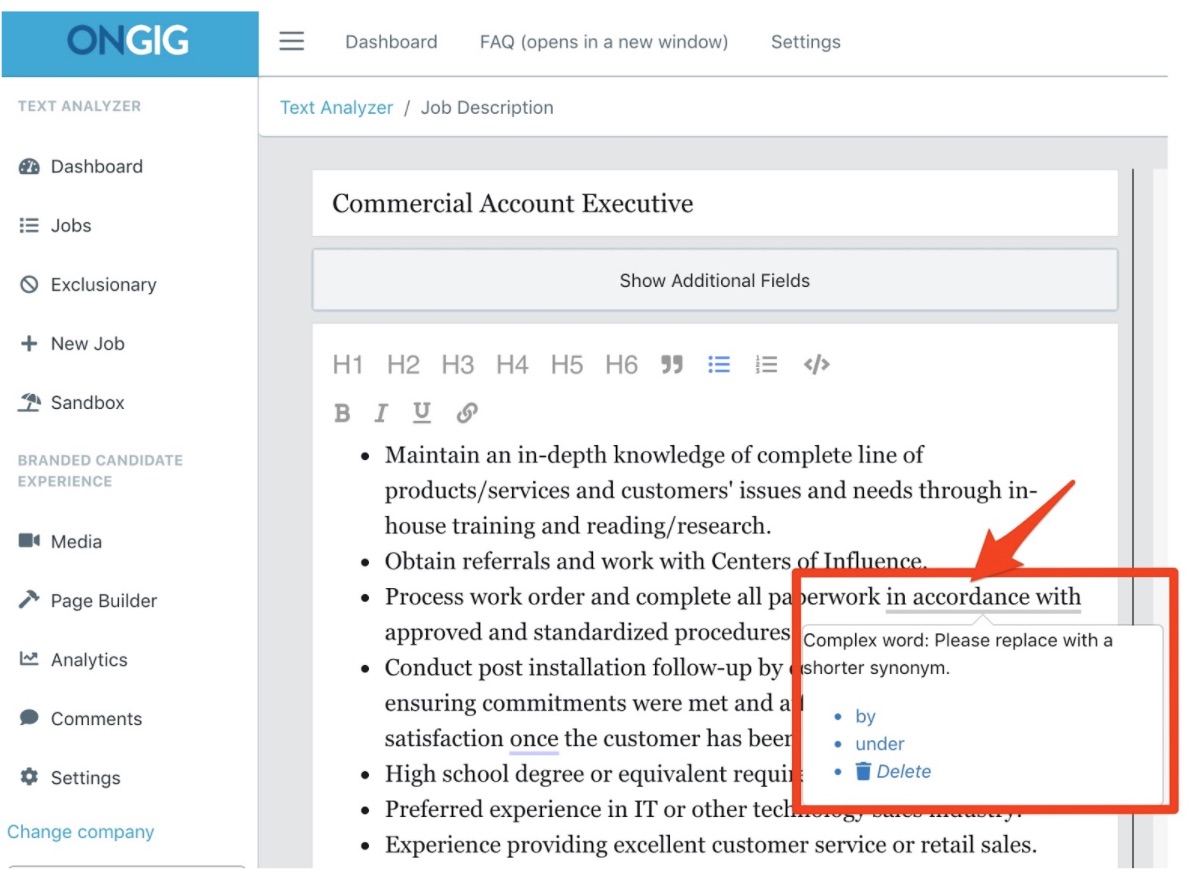Viewport: 1198px width, 870px height.
Task: Create a numbered list
Action: 766,364
